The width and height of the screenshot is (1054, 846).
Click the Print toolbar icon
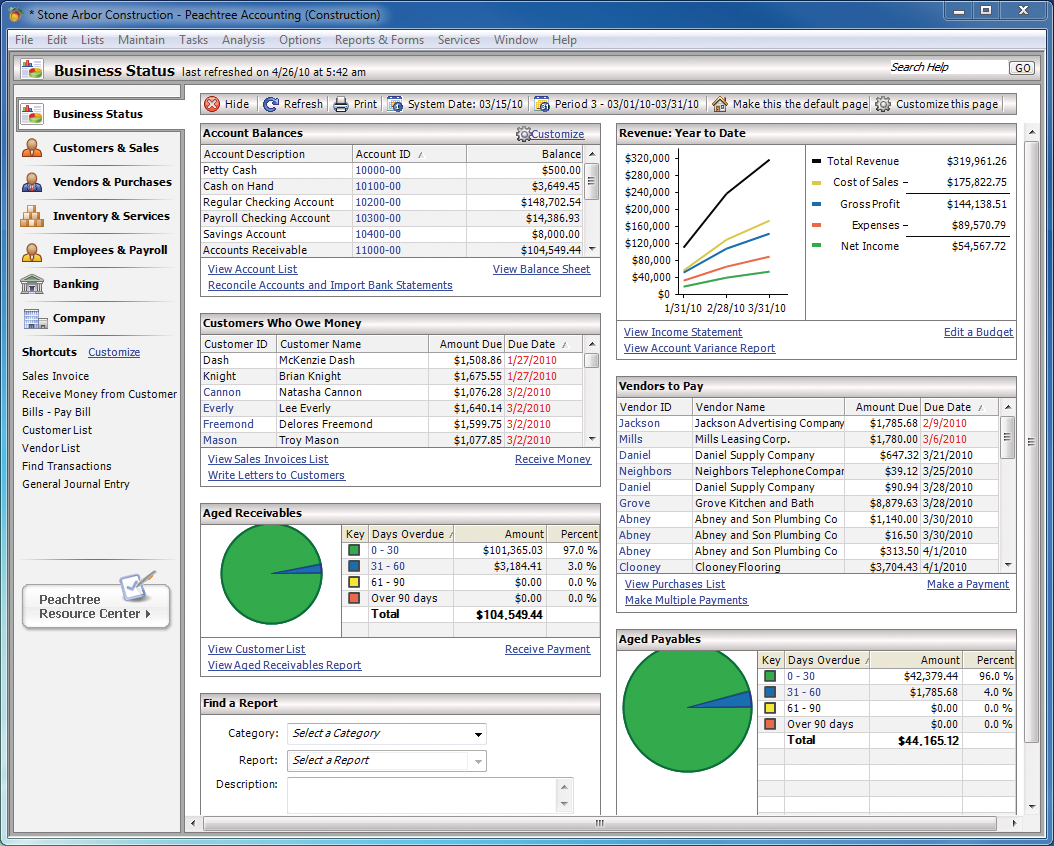tap(341, 104)
